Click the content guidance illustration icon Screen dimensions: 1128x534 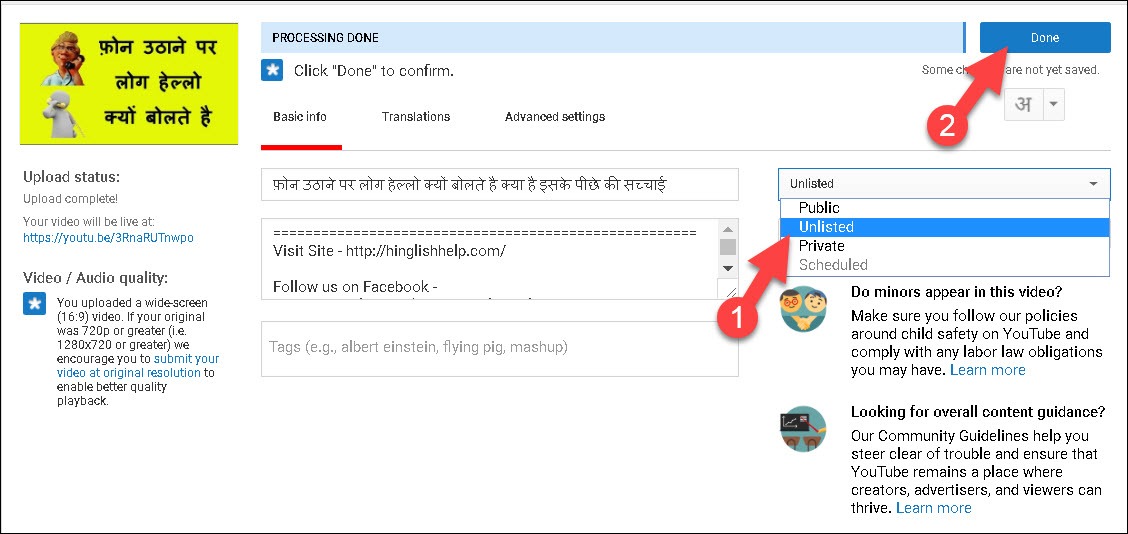(x=803, y=429)
